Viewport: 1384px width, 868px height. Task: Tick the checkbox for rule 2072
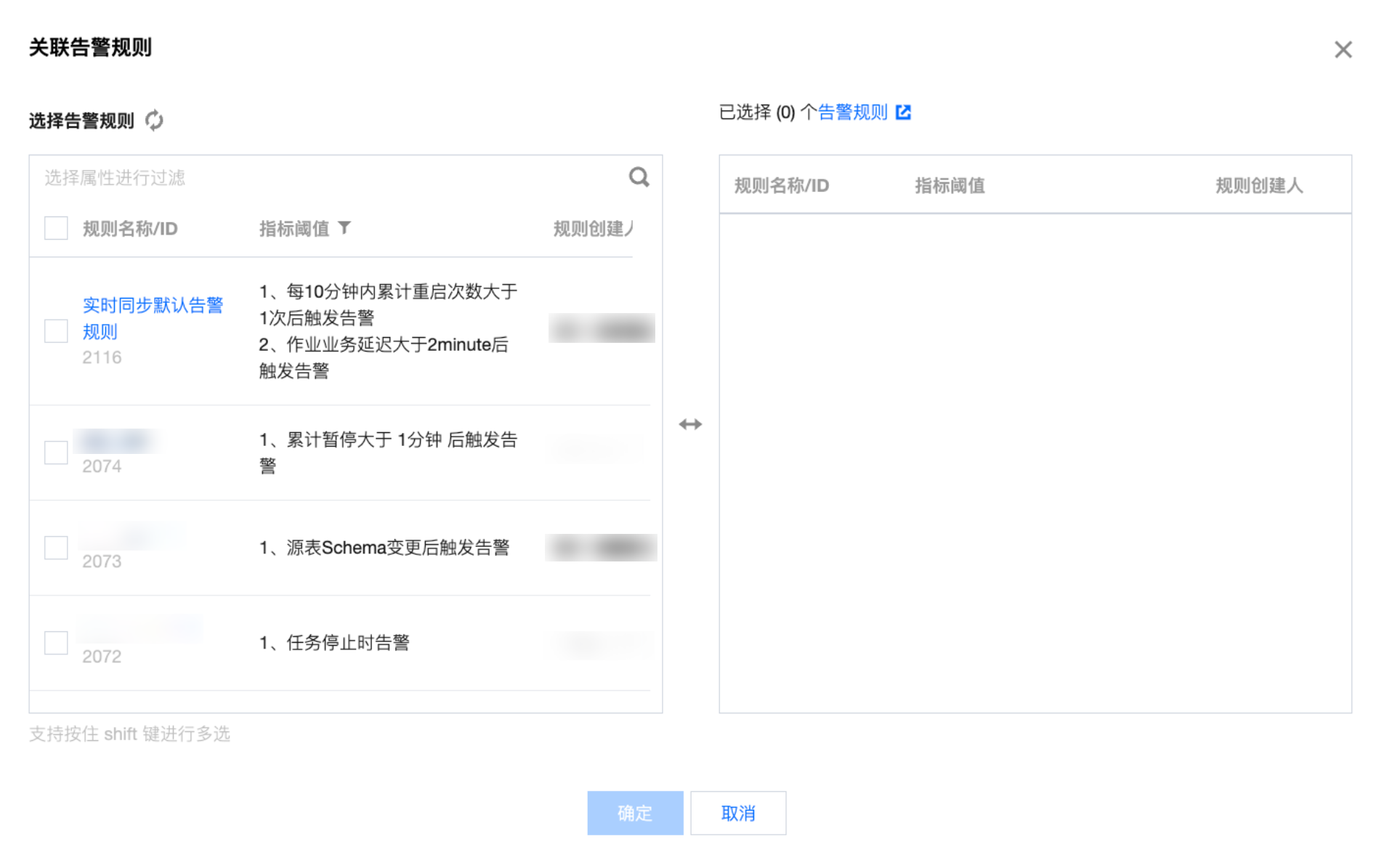56,642
